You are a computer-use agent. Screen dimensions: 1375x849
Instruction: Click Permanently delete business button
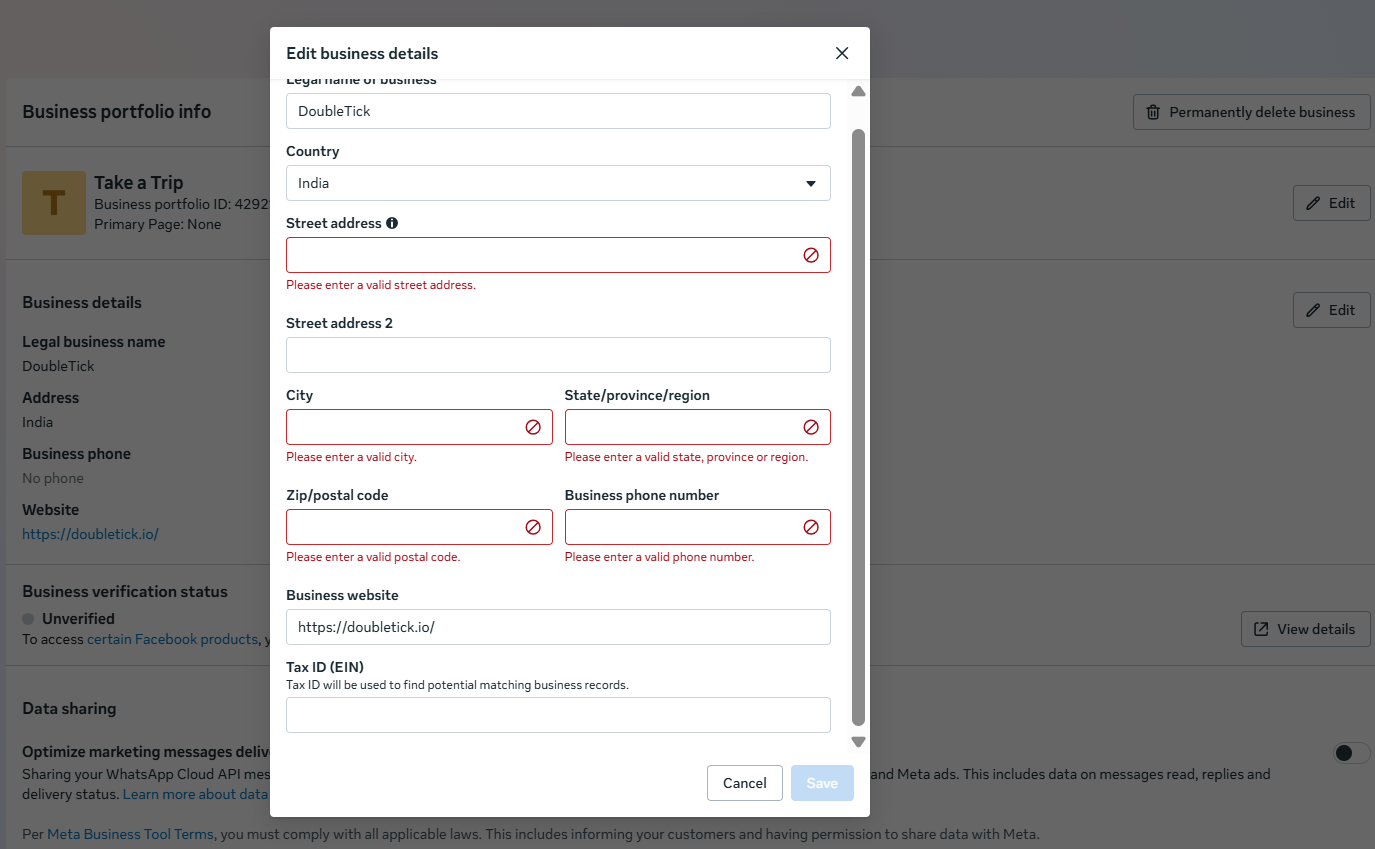click(1251, 112)
